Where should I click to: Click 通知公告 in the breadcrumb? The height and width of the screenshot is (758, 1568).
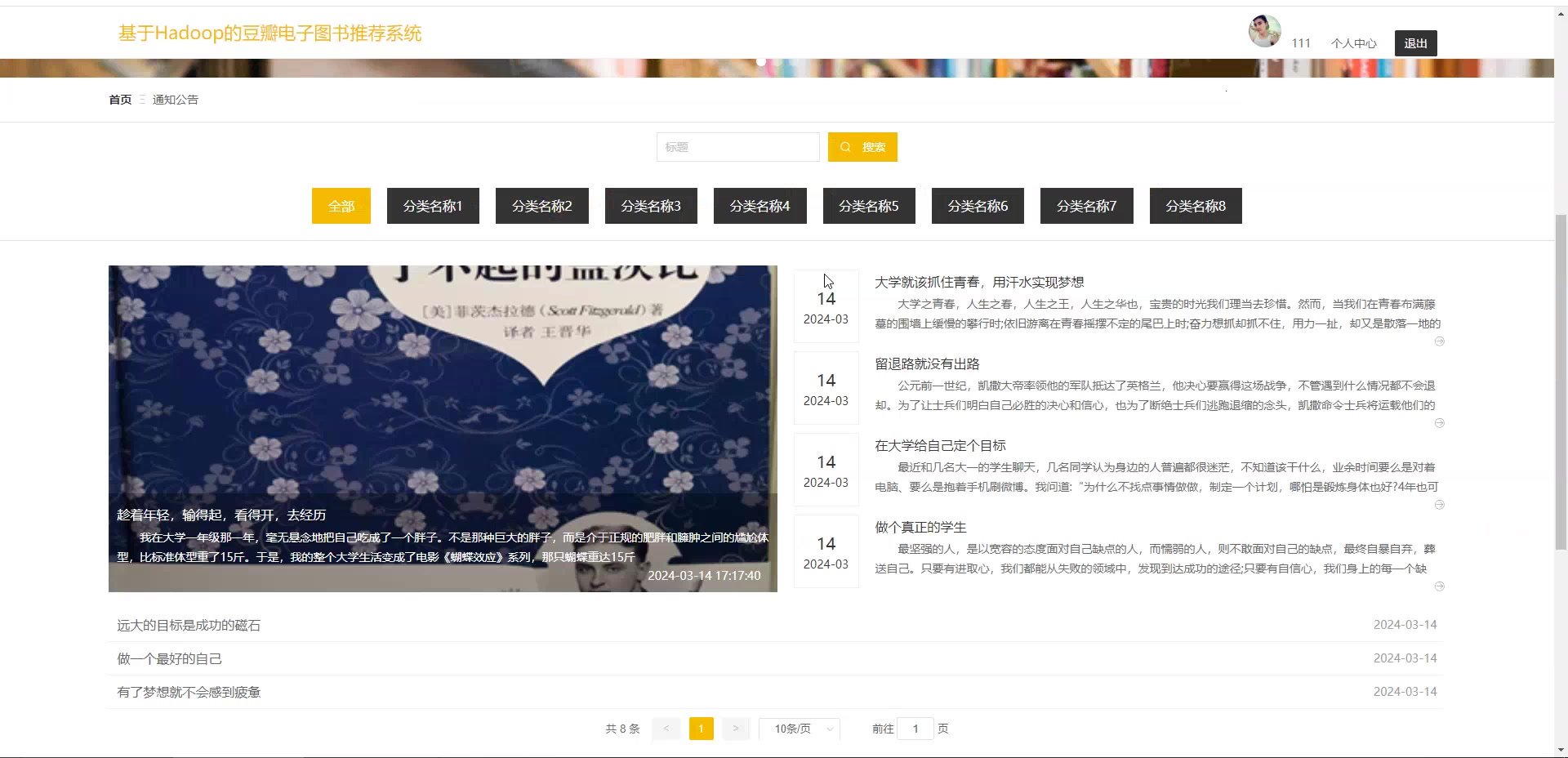click(x=176, y=100)
